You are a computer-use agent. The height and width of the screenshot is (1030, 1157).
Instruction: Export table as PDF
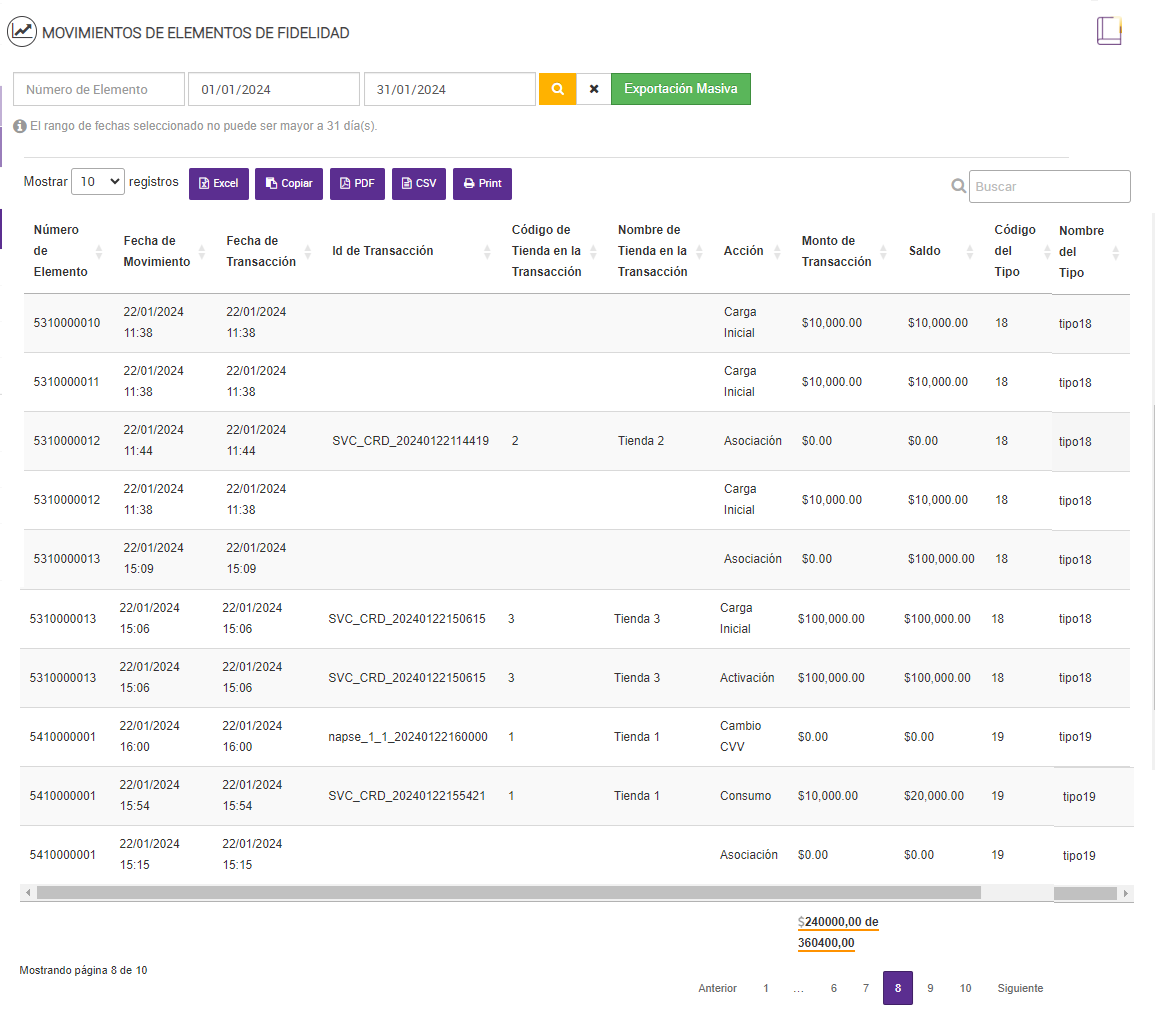pos(357,184)
